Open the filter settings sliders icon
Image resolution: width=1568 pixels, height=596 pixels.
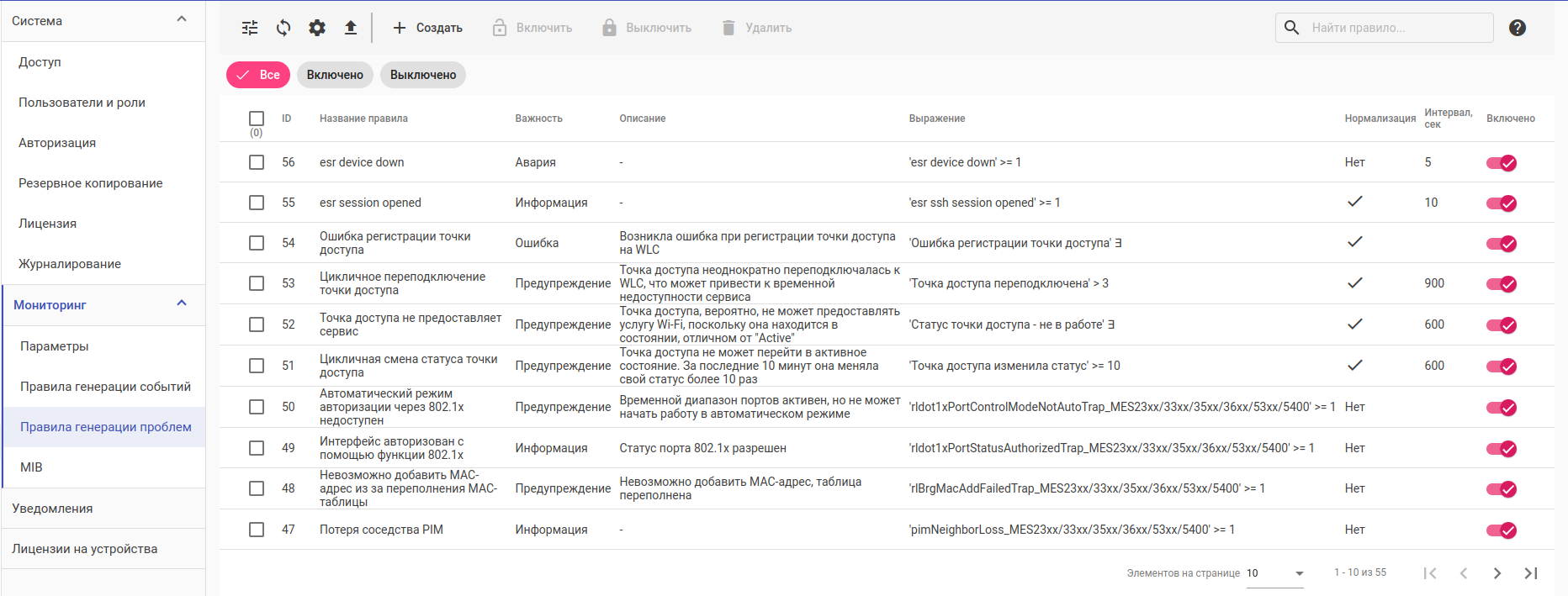(x=250, y=28)
